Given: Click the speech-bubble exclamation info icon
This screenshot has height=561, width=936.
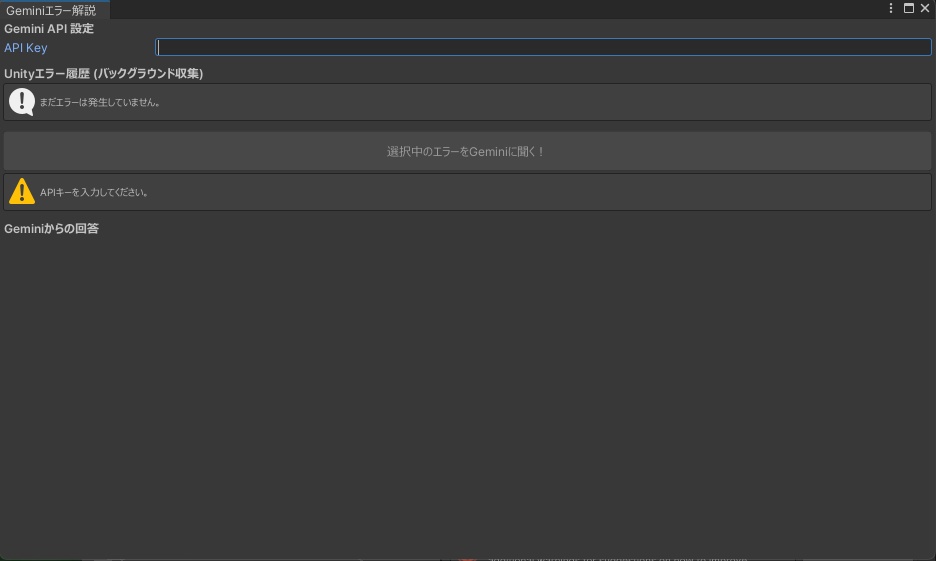Looking at the screenshot, I should (x=22, y=102).
